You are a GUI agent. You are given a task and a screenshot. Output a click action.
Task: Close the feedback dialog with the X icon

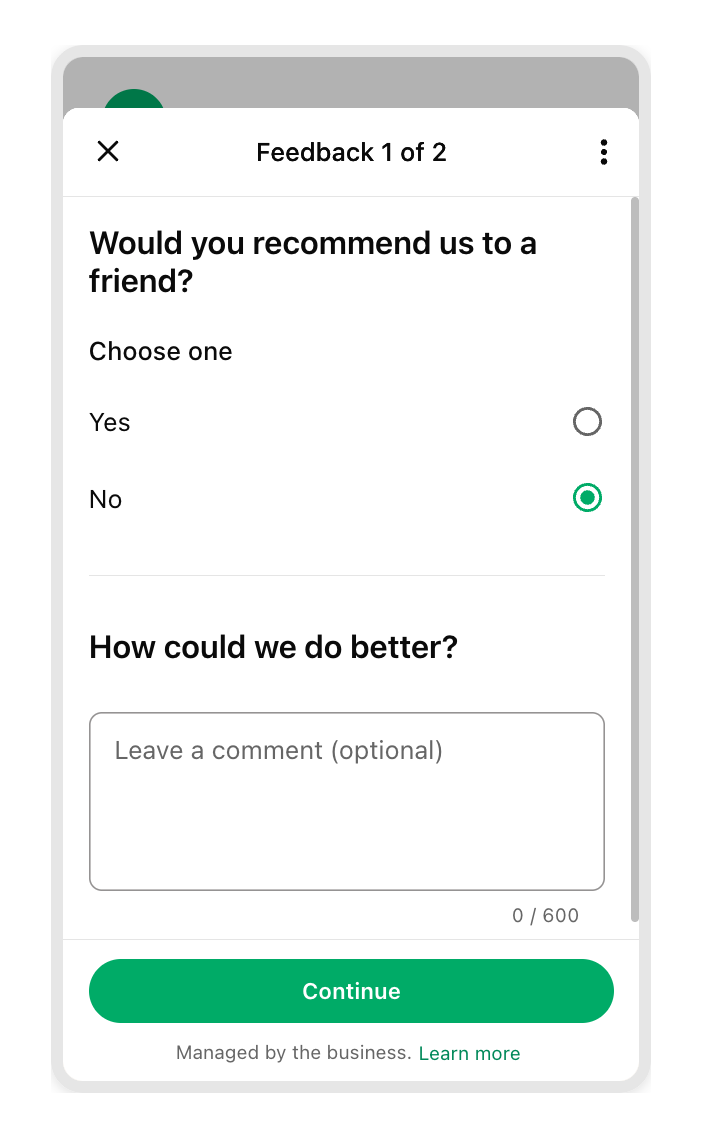click(108, 152)
